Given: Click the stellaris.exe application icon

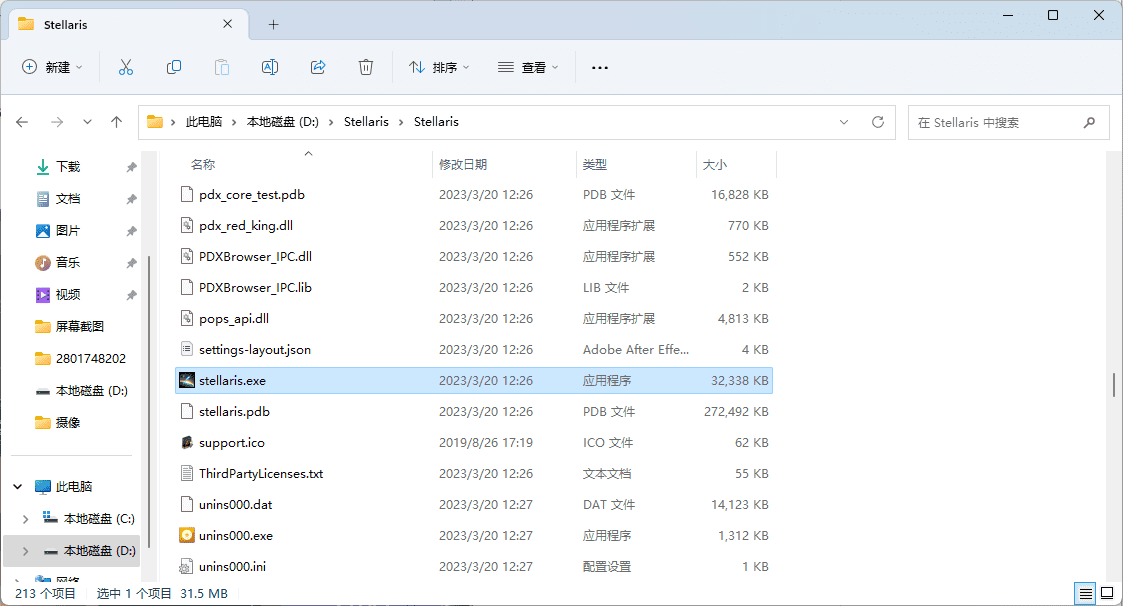Looking at the screenshot, I should coord(187,380).
